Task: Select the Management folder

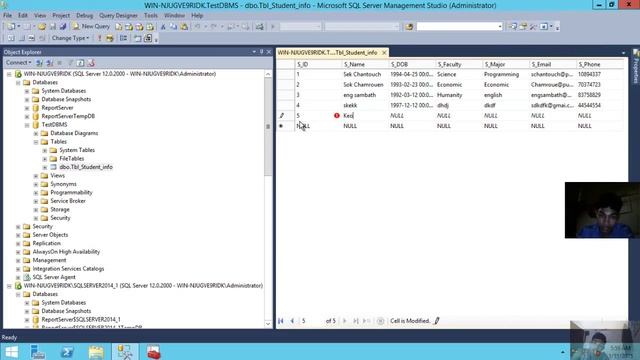Action: tap(49, 260)
